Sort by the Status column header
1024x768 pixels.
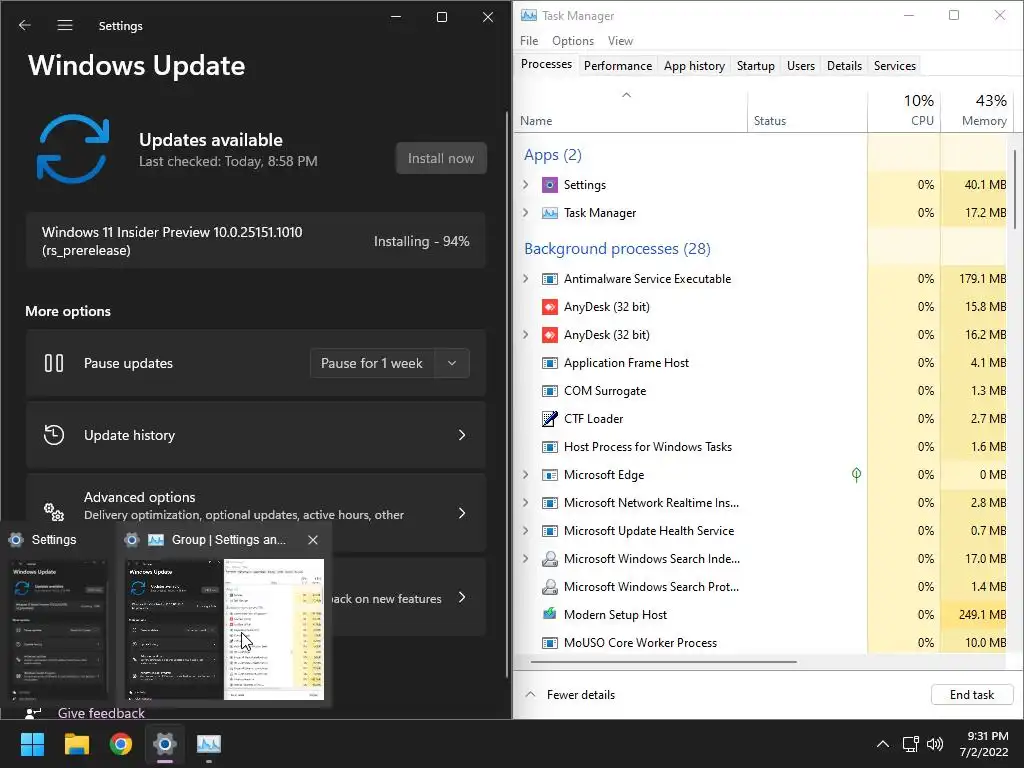(x=808, y=112)
